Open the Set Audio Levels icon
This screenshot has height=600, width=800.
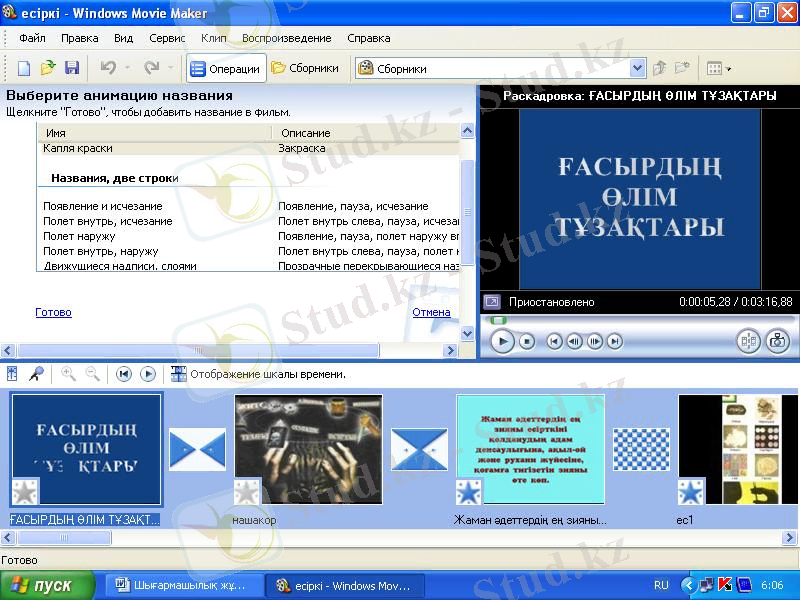(13, 374)
